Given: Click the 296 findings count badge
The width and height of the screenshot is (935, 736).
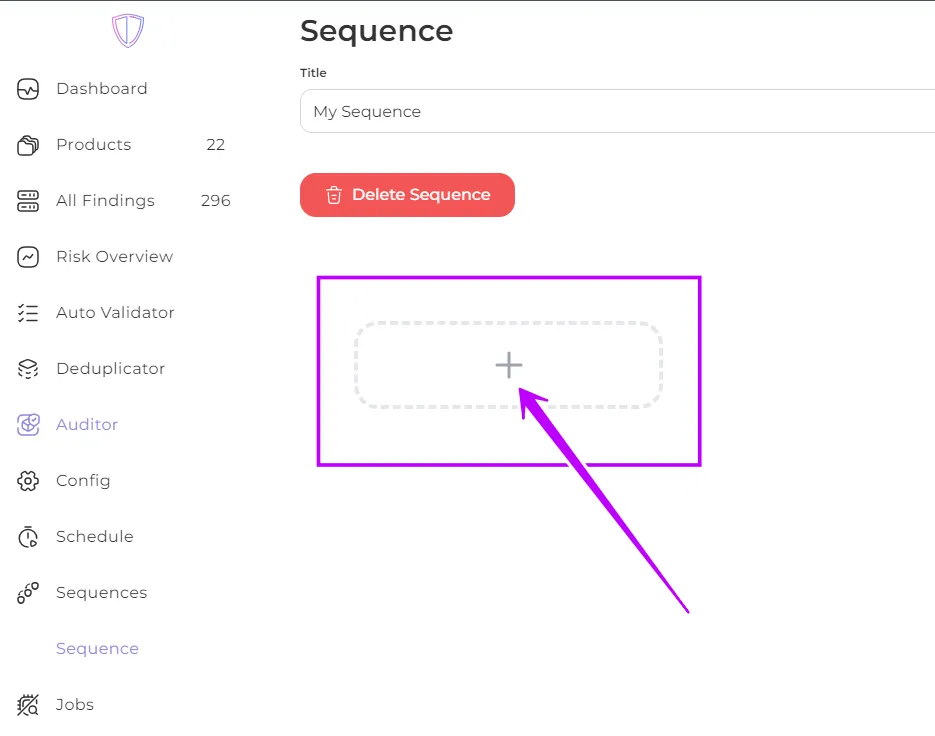Looking at the screenshot, I should [x=215, y=200].
